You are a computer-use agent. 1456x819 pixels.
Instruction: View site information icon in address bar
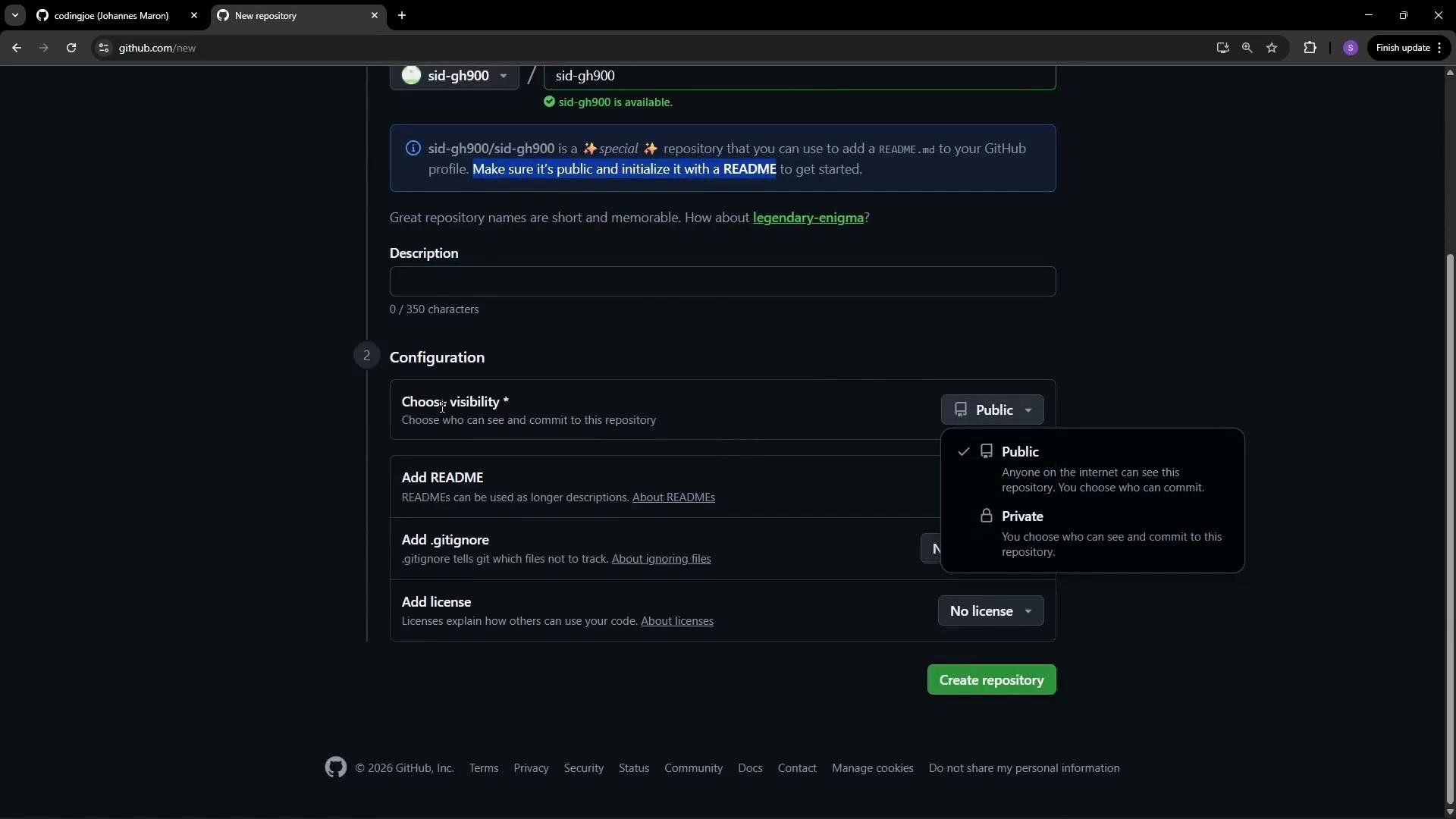104,48
